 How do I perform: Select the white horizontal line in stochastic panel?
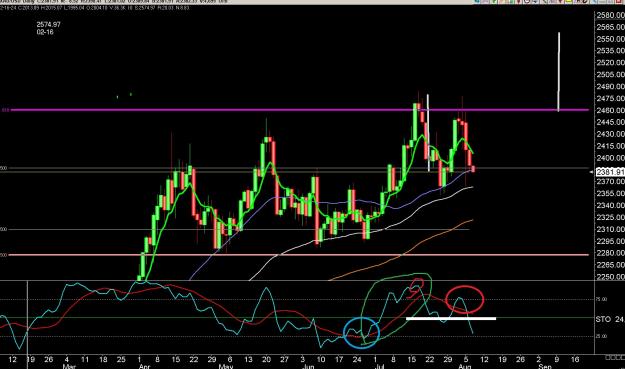tap(451, 318)
